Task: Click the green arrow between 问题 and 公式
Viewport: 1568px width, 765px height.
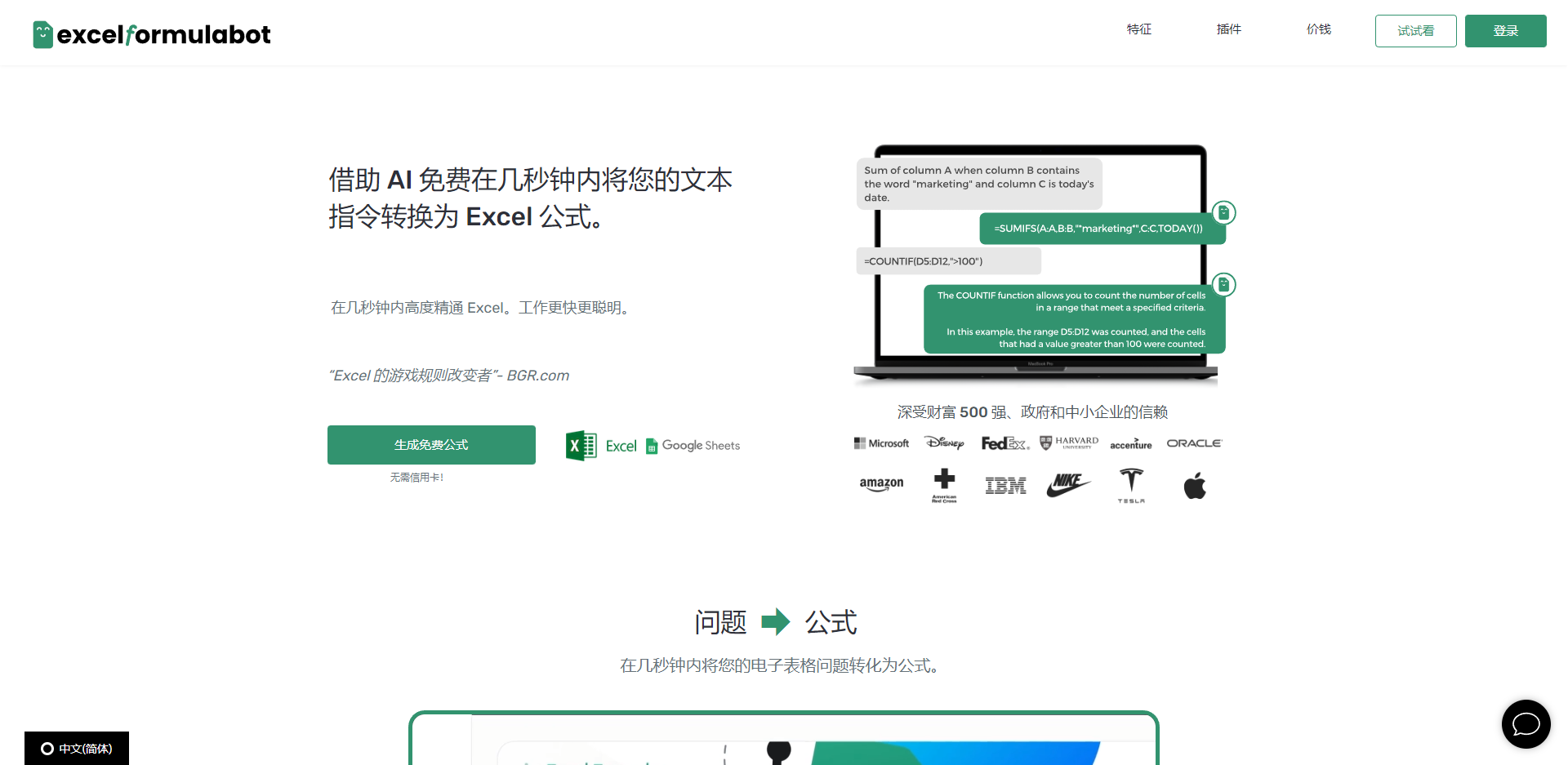Action: point(775,622)
